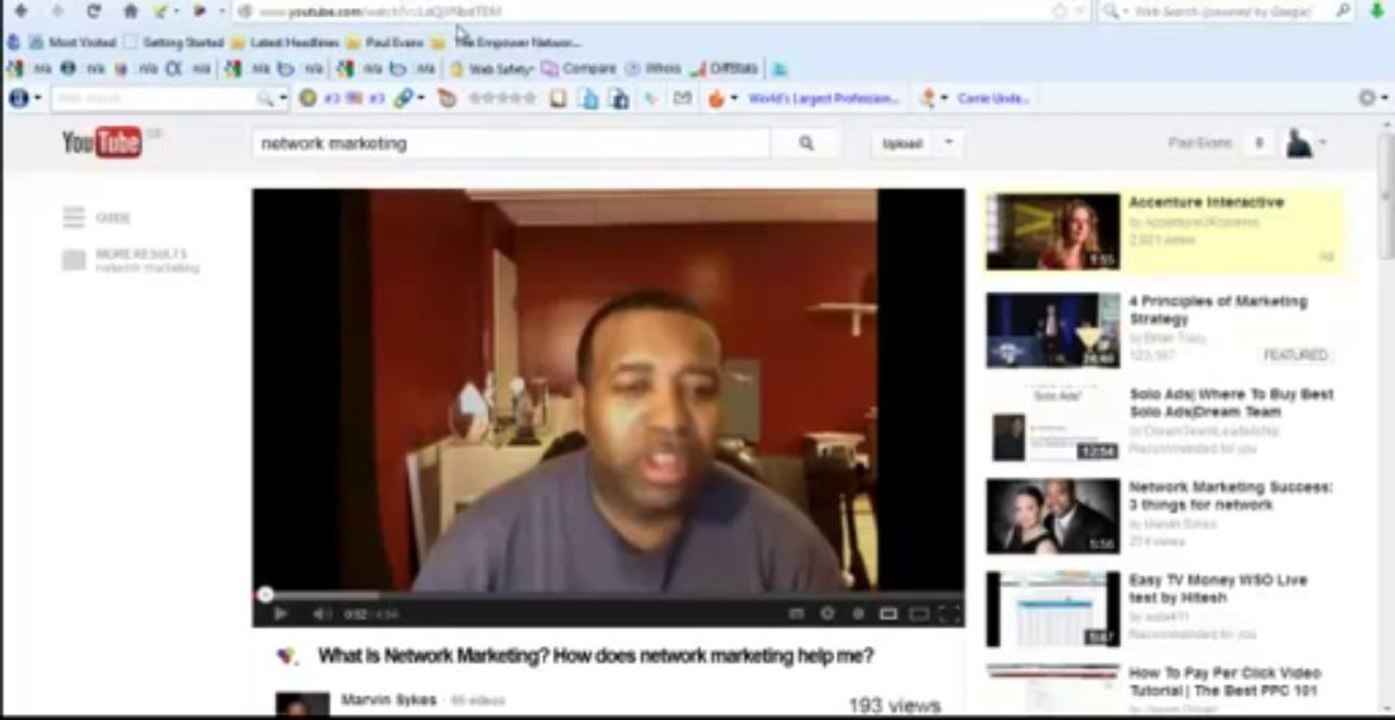This screenshot has height=720, width=1395.
Task: Open Easy TV Money WSO Live thumbnail
Action: click(1053, 609)
